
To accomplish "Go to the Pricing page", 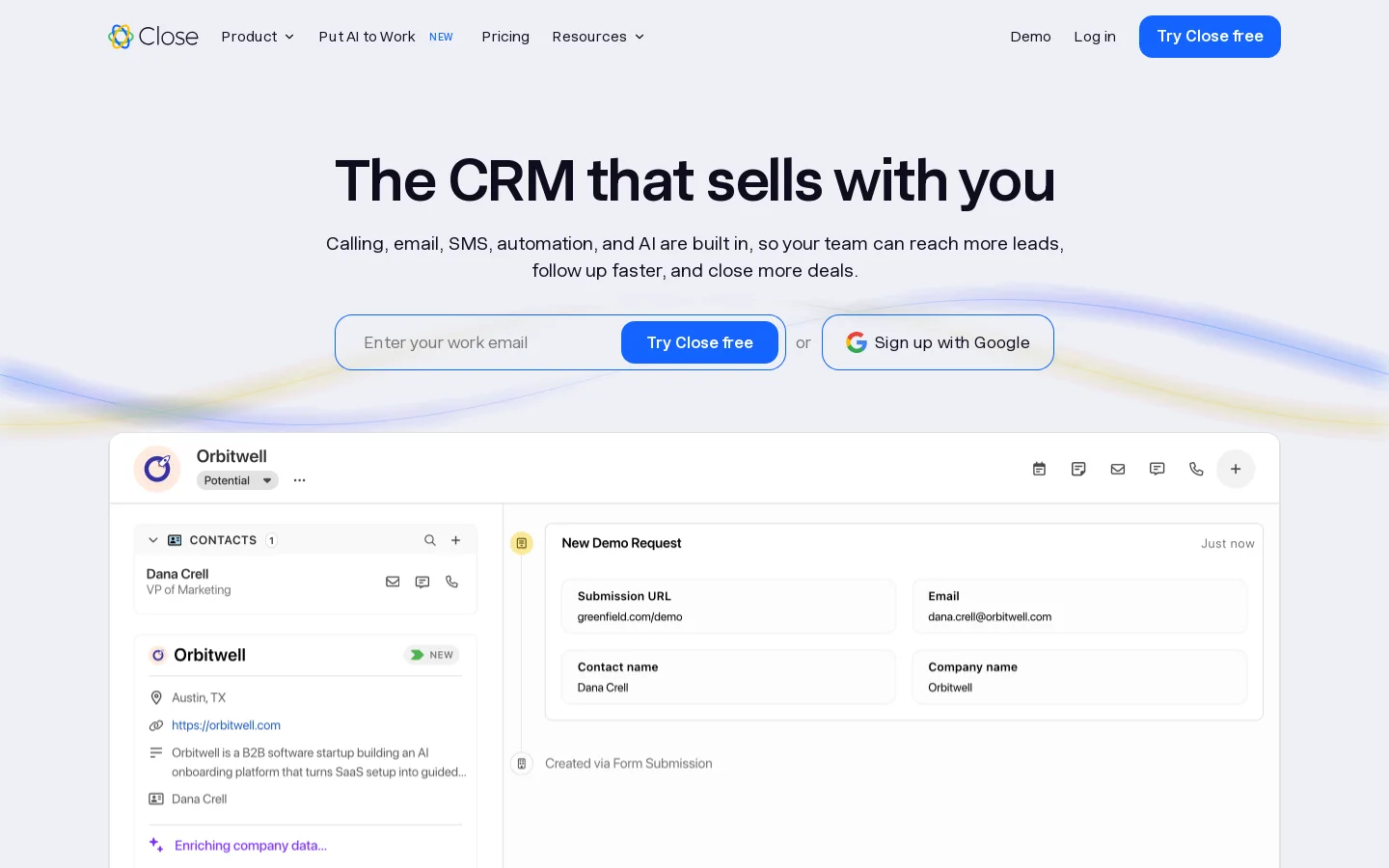I will click(x=505, y=37).
